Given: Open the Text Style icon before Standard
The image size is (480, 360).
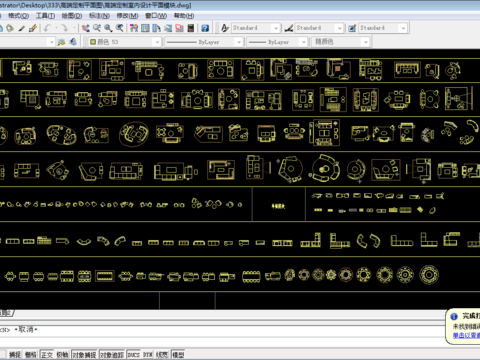Looking at the screenshot, I should pos(225,28).
